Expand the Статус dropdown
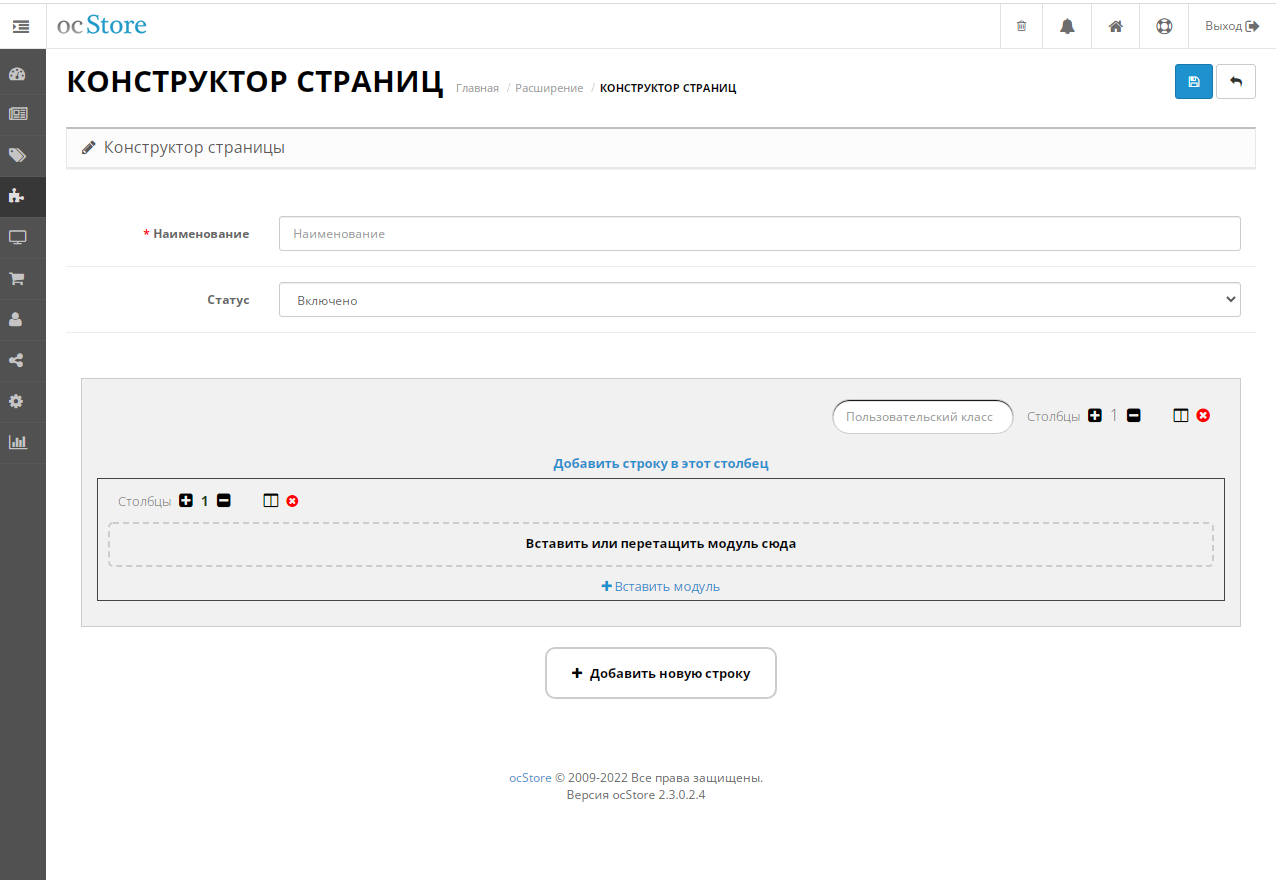This screenshot has height=880, width=1276. [759, 300]
